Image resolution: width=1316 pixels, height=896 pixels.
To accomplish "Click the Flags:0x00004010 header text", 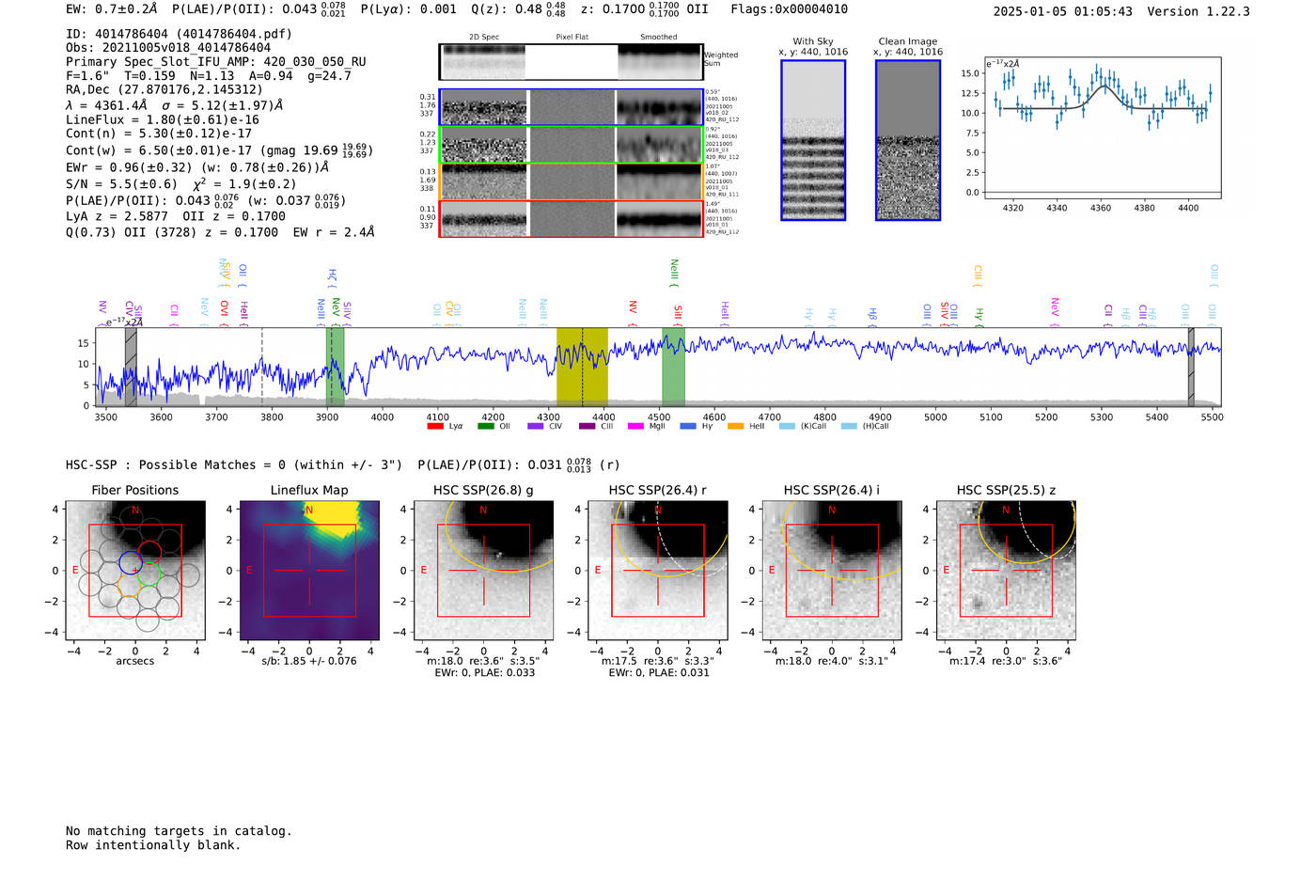I will pos(789,9).
